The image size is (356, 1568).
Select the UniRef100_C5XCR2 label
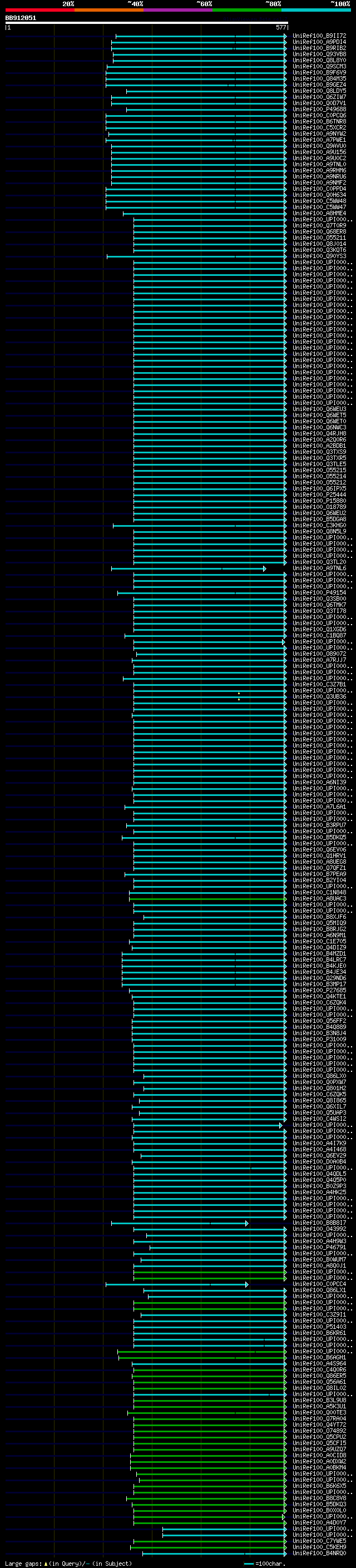point(319,128)
